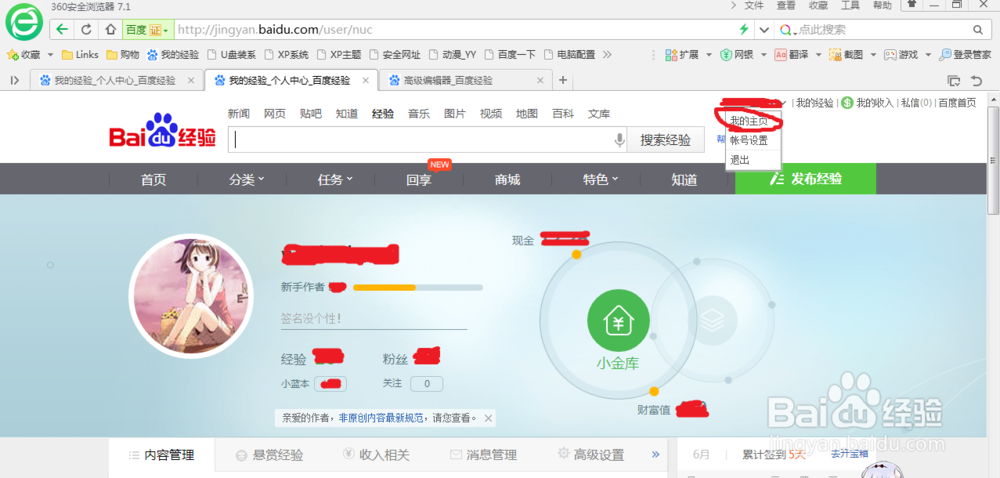Screen dimensions: 1000x478
Task: Expand the 截图 dropdown arrow
Action: 873,55
